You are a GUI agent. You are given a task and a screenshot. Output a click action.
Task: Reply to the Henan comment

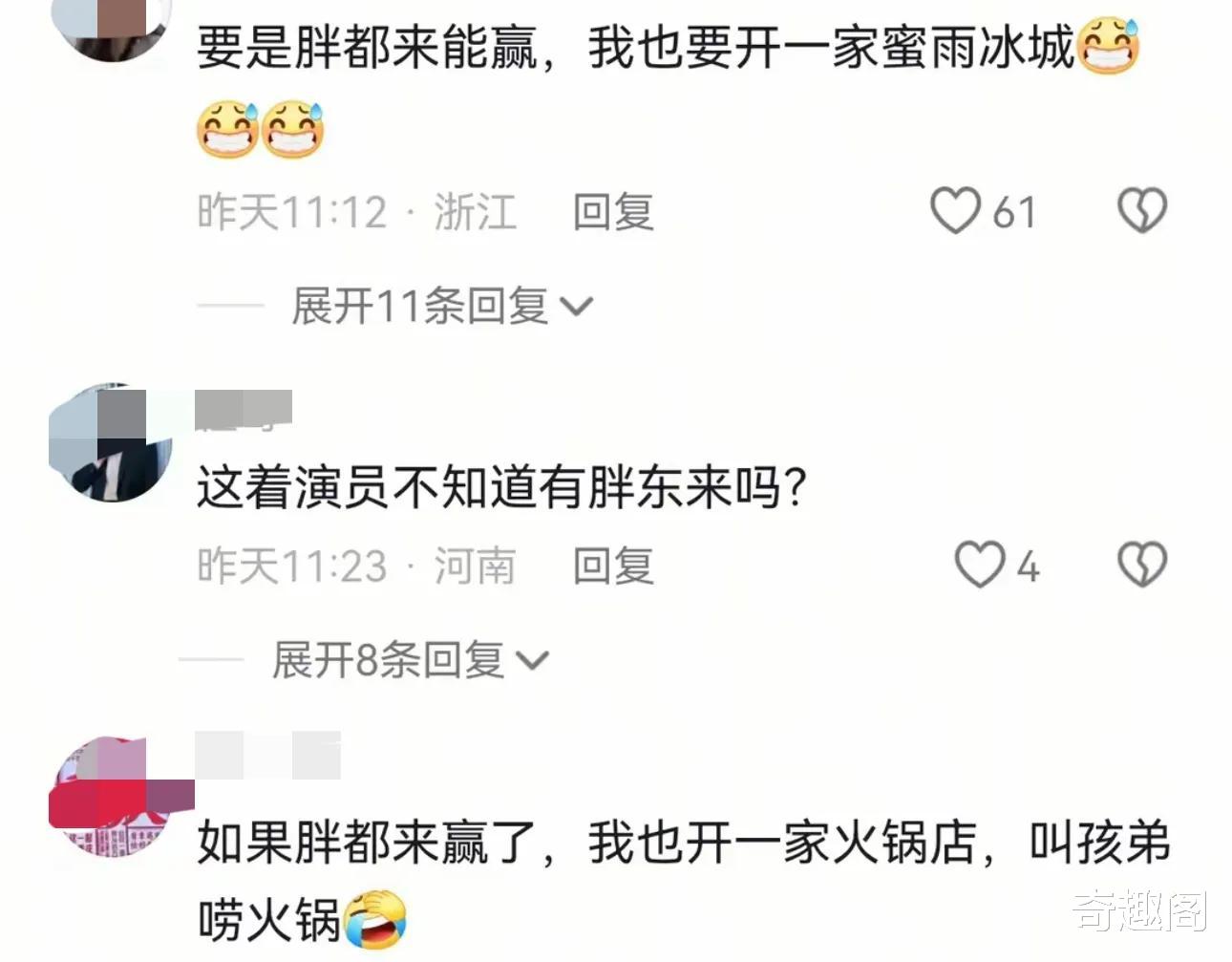[x=613, y=566]
